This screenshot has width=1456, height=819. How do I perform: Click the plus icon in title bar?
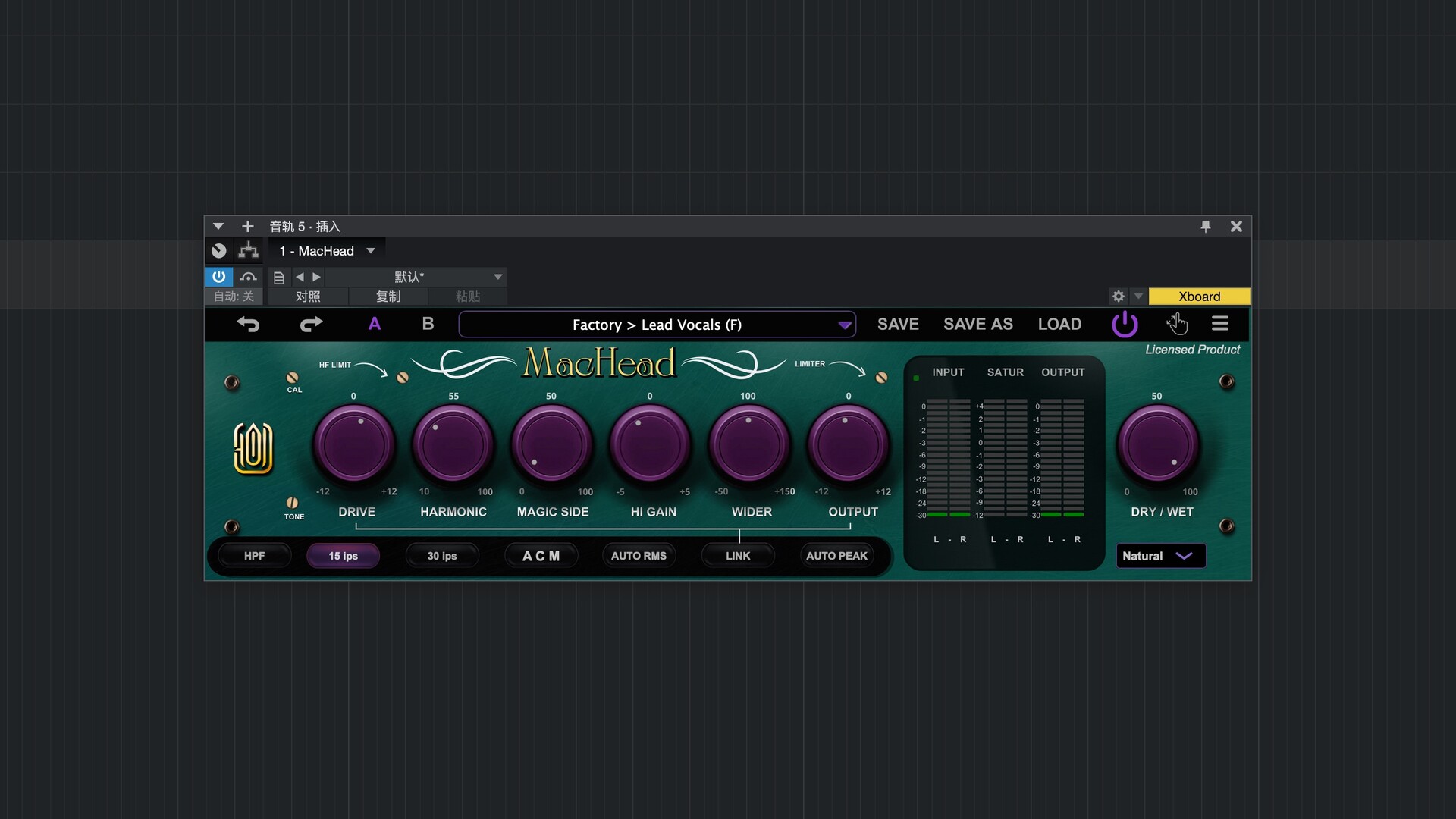pyautogui.click(x=247, y=226)
